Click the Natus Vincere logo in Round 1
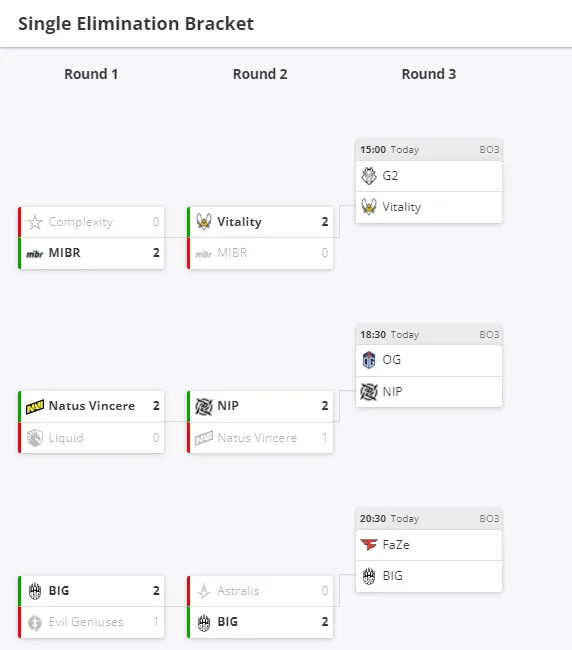The height and width of the screenshot is (650, 572). coord(35,407)
